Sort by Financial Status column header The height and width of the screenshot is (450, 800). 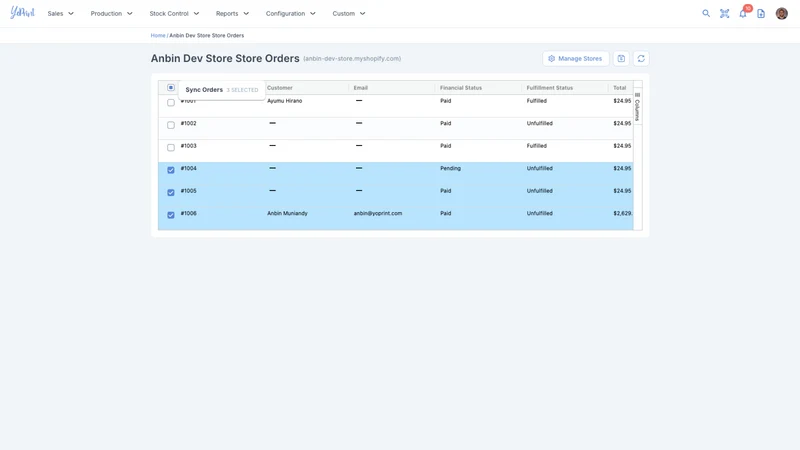pos(461,88)
